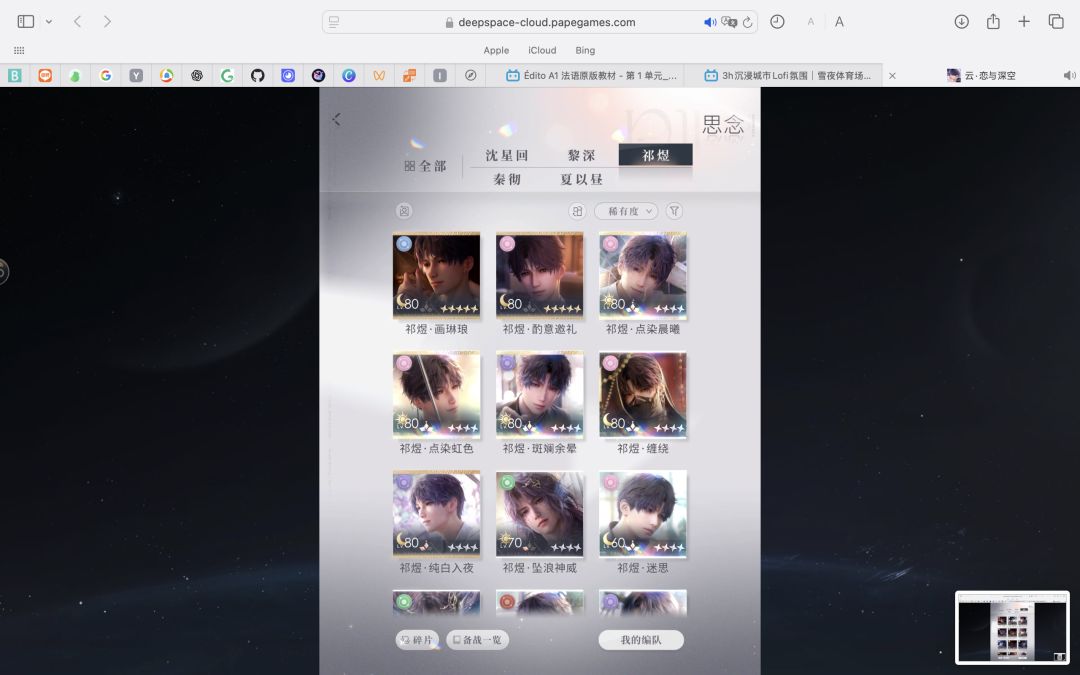
Task: Open the 稀有度 sort dropdown
Action: [626, 211]
